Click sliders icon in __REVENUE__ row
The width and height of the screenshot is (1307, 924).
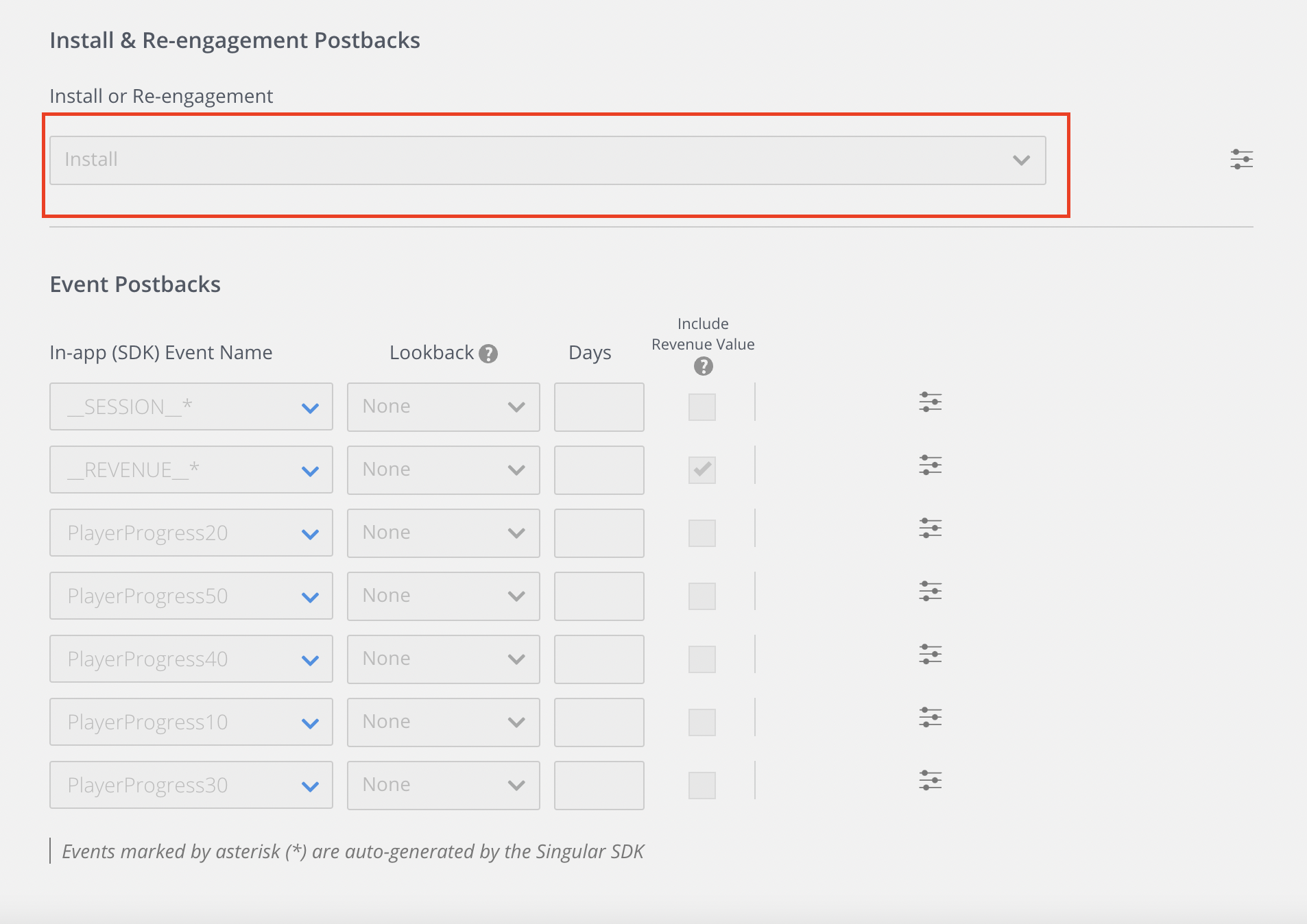(930, 465)
